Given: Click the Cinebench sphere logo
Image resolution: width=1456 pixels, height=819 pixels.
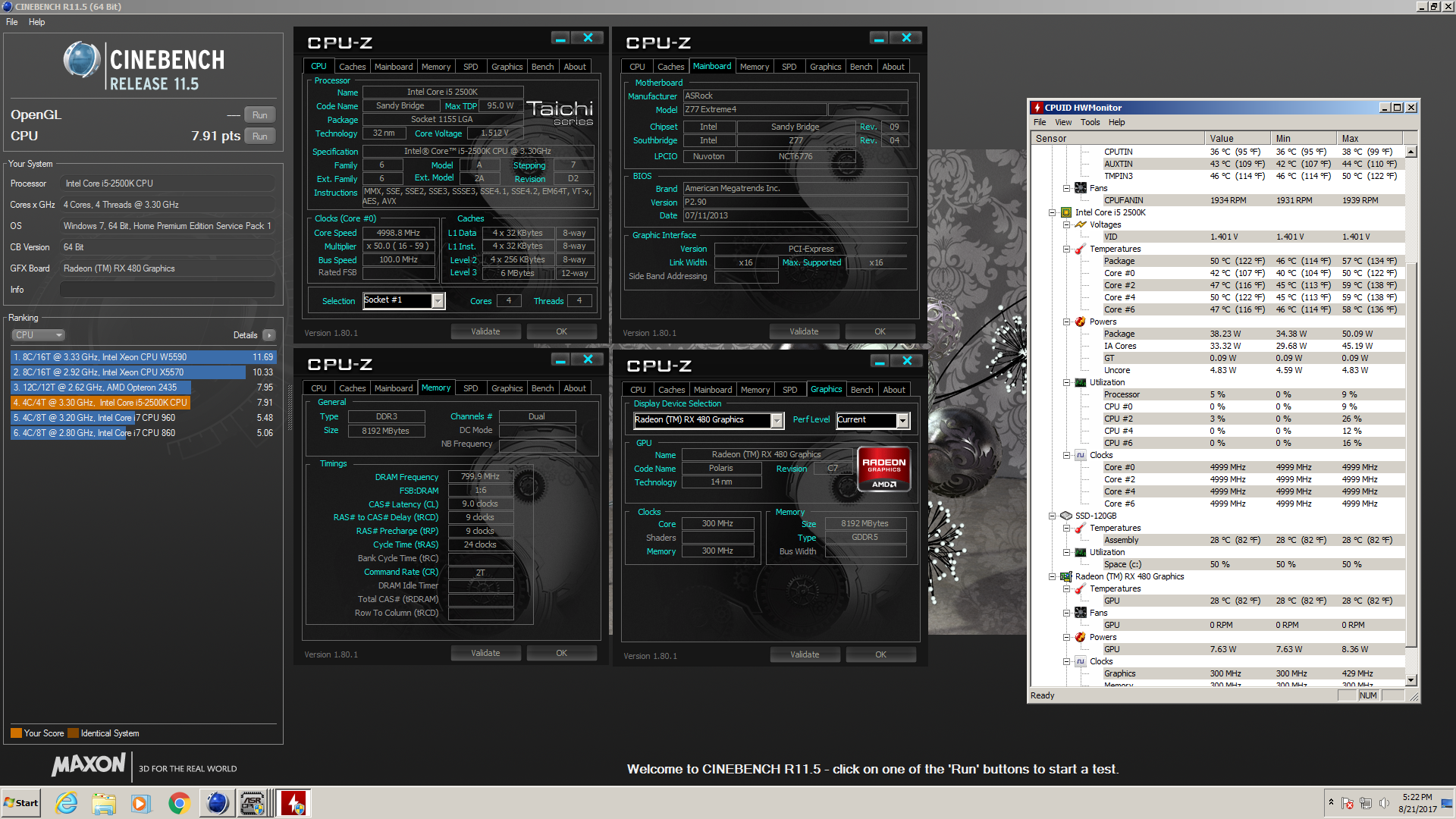Looking at the screenshot, I should click(x=81, y=60).
